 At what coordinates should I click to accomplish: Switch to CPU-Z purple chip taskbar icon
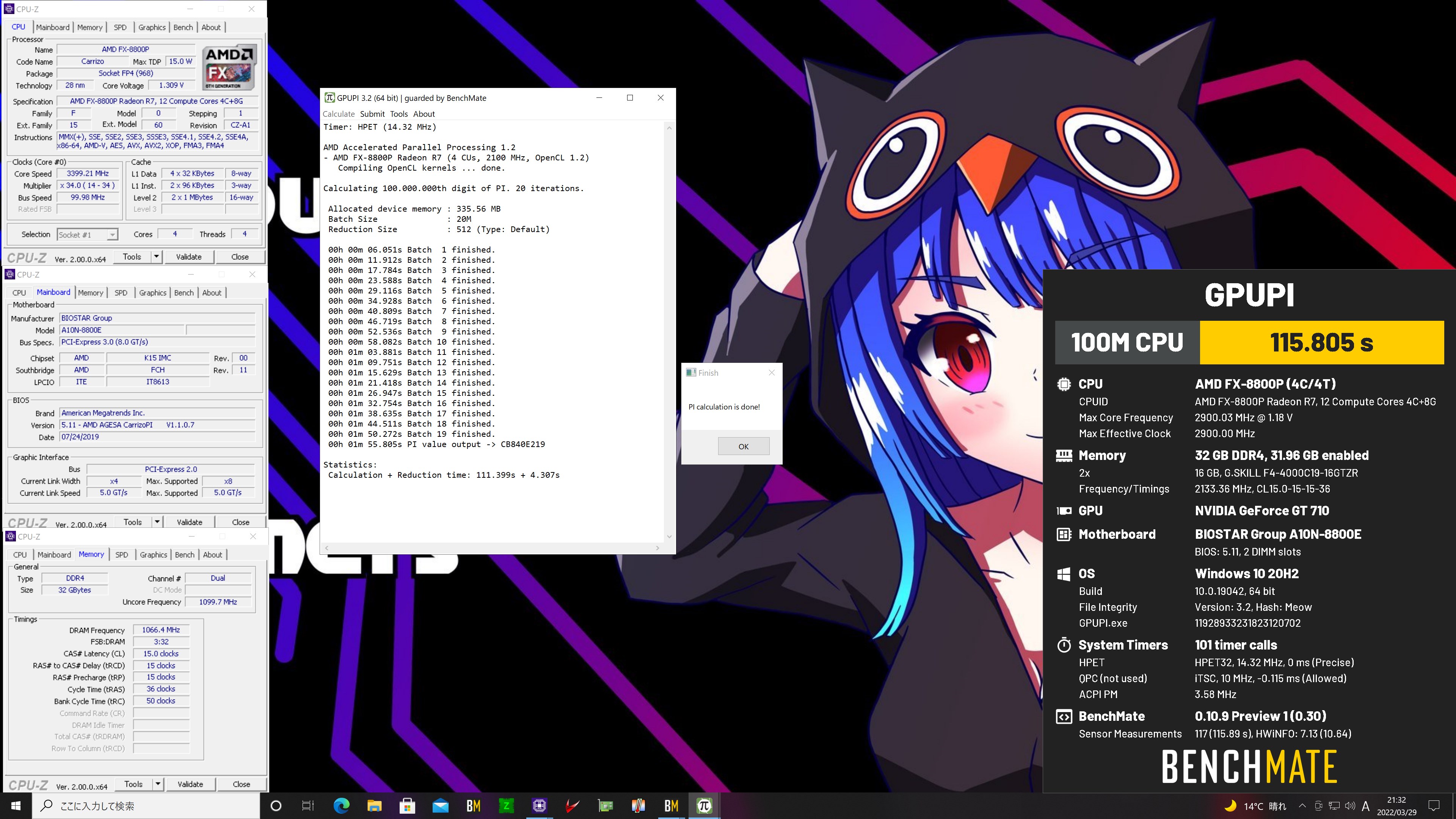point(539,806)
